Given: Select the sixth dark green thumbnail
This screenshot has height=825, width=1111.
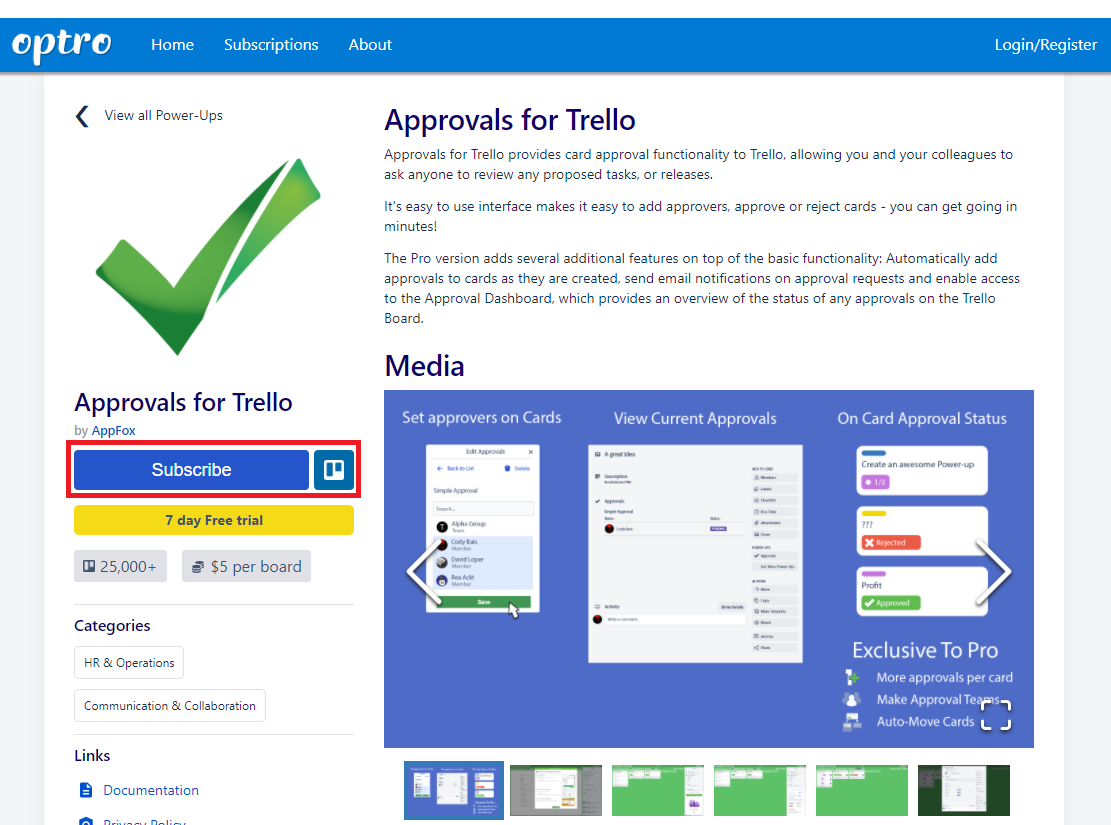Looking at the screenshot, I should point(964,790).
